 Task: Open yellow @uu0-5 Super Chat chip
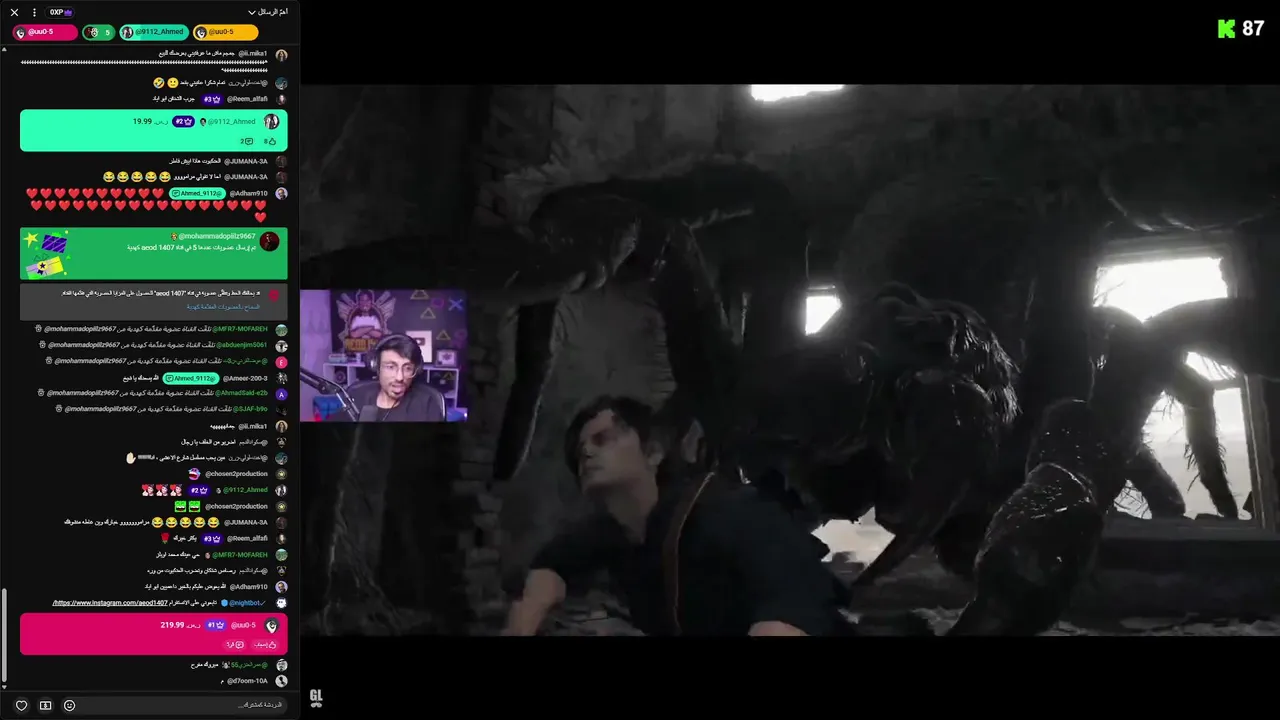[225, 32]
